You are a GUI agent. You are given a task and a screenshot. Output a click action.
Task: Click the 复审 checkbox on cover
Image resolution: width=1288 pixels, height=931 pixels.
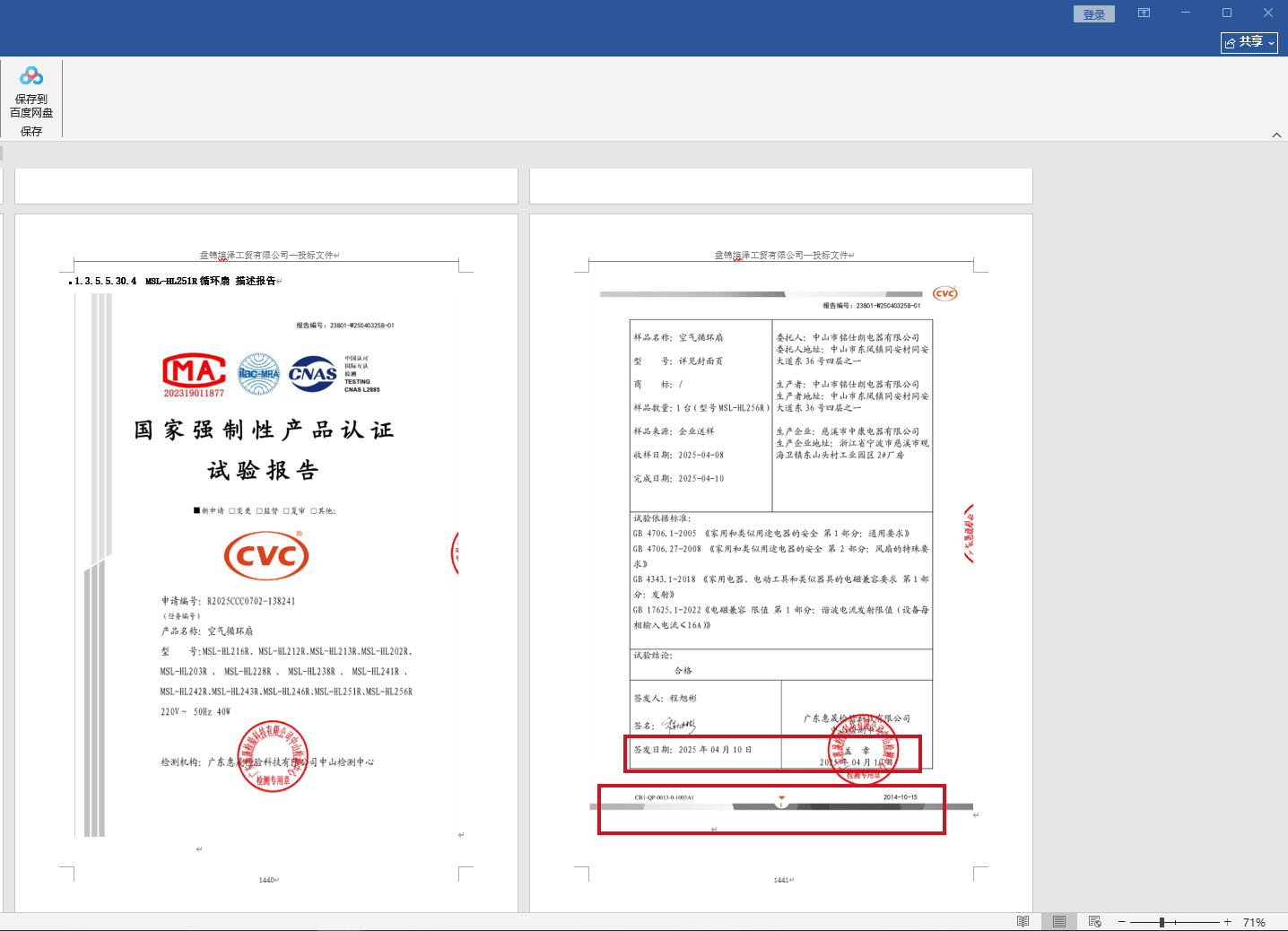pyautogui.click(x=286, y=511)
